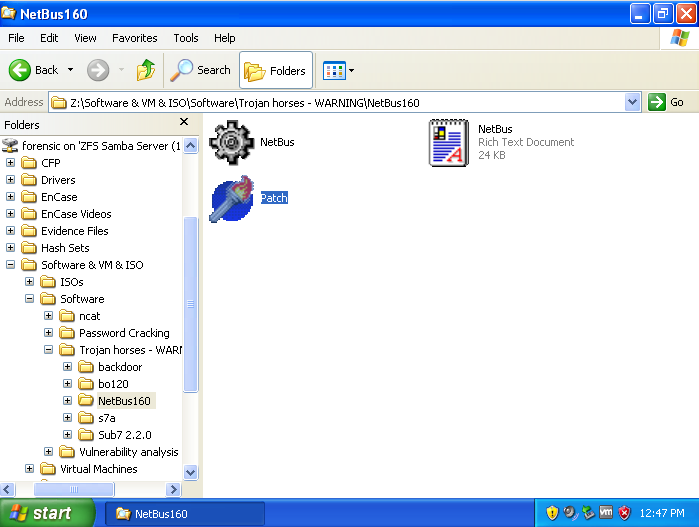Viewport: 699px width, 527px height.
Task: Expand the EnCase Videos folder
Action: coord(11,214)
